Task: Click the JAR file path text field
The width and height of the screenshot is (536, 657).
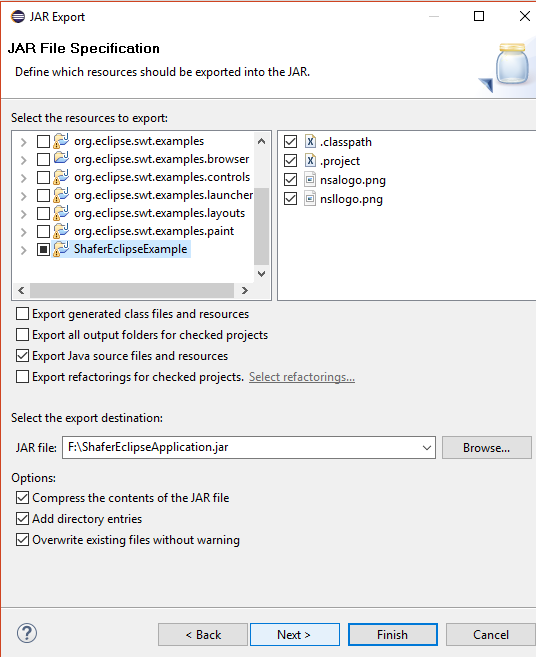Action: pos(242,447)
